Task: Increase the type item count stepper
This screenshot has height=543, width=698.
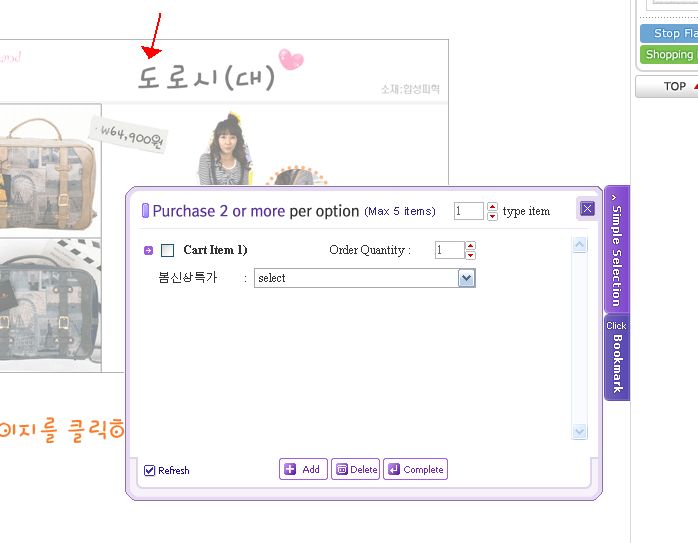Action: pyautogui.click(x=492, y=207)
